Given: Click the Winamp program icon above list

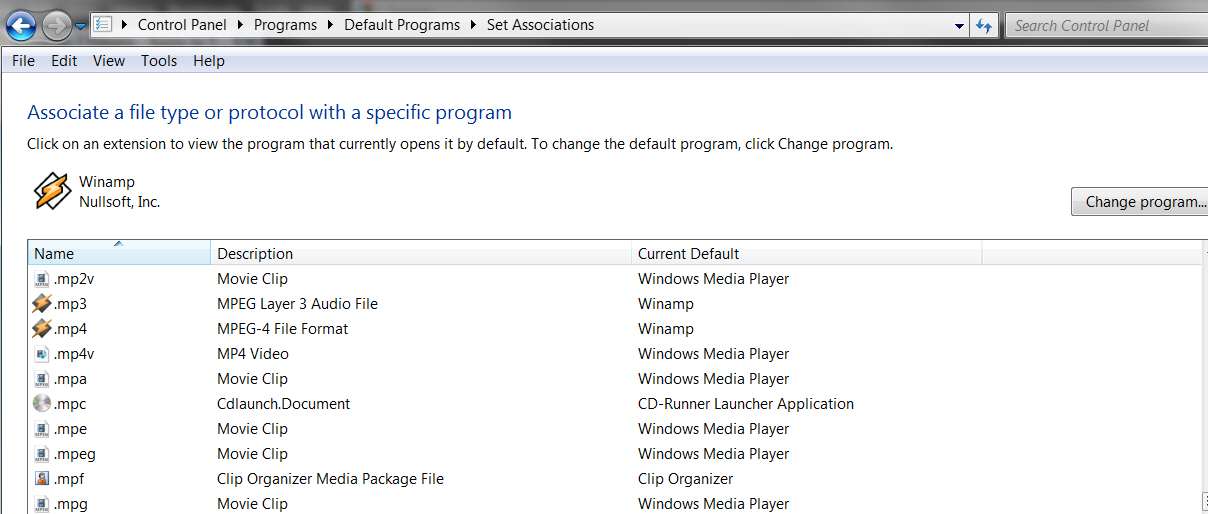Looking at the screenshot, I should 52,191.
